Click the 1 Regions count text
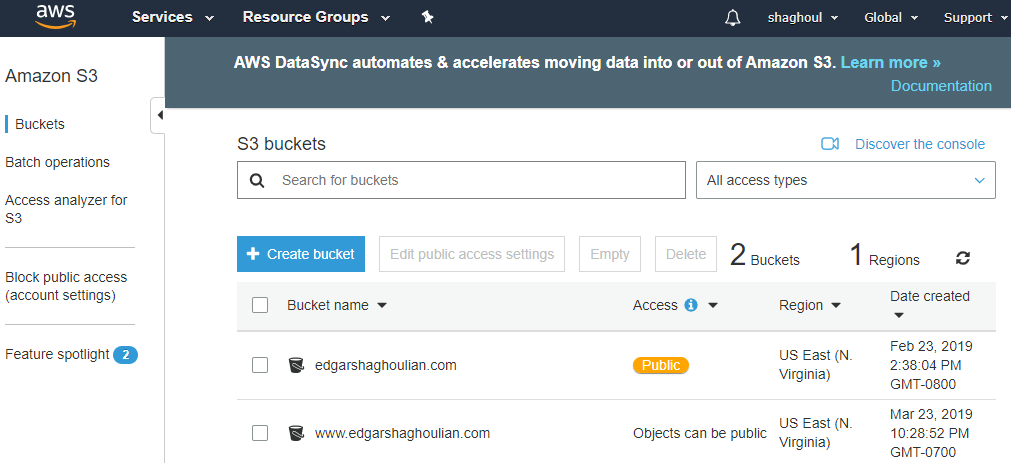1011x463 pixels. [885, 255]
